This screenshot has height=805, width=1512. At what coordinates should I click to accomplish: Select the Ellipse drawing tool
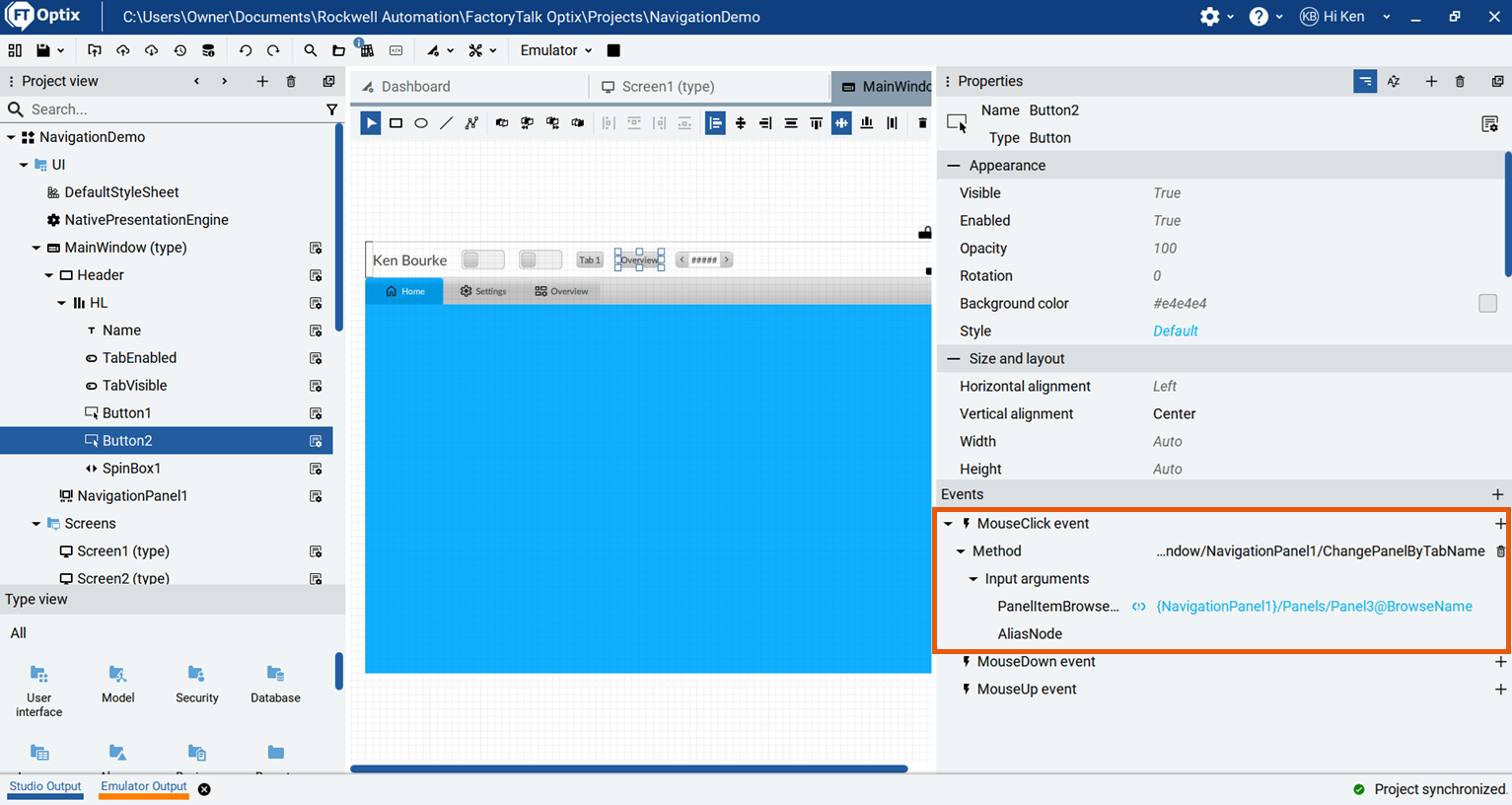click(x=421, y=123)
